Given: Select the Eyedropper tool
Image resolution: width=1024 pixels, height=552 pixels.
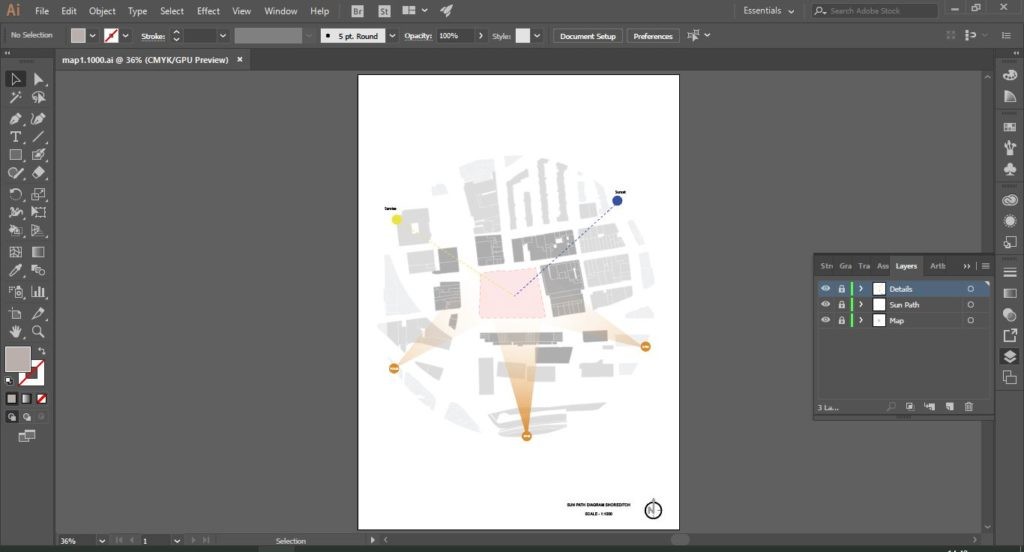Looking at the screenshot, I should click(x=15, y=270).
